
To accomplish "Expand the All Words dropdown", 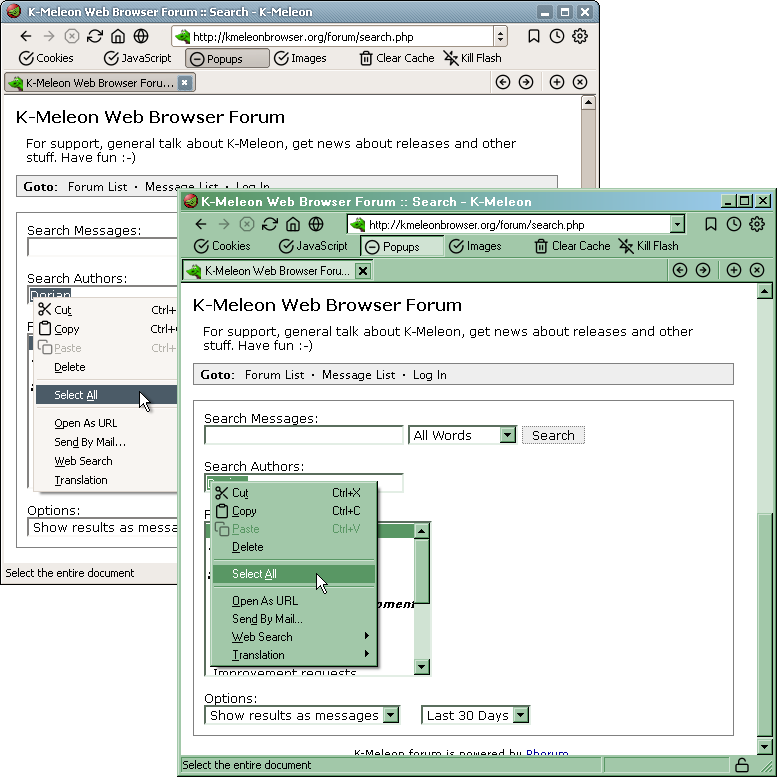I will [507, 435].
